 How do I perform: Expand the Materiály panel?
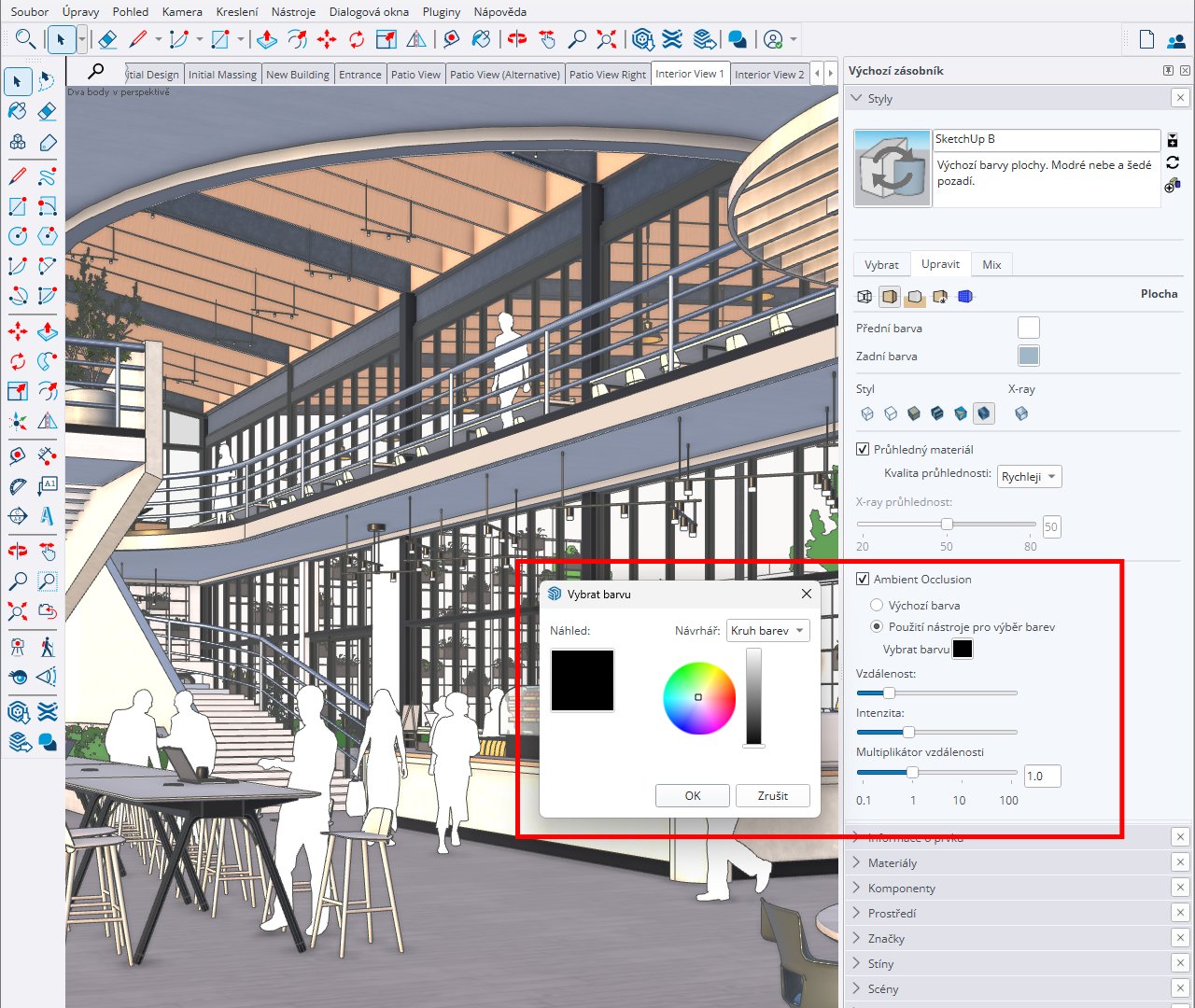tap(893, 862)
